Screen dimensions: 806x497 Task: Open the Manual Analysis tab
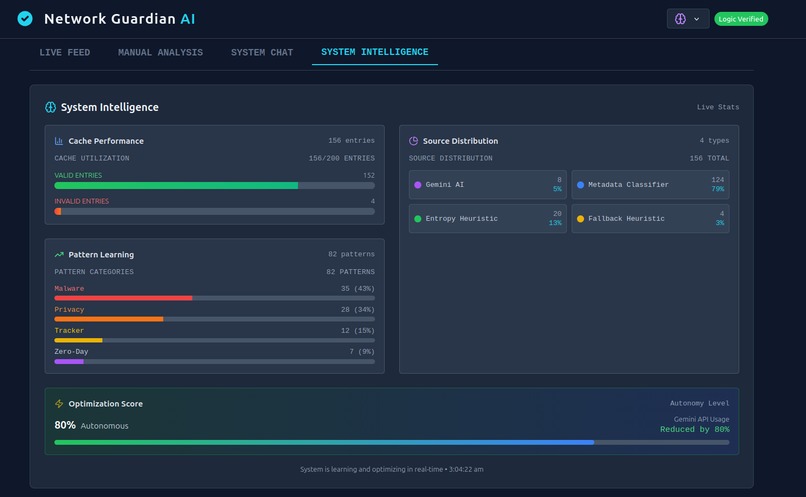[160, 52]
